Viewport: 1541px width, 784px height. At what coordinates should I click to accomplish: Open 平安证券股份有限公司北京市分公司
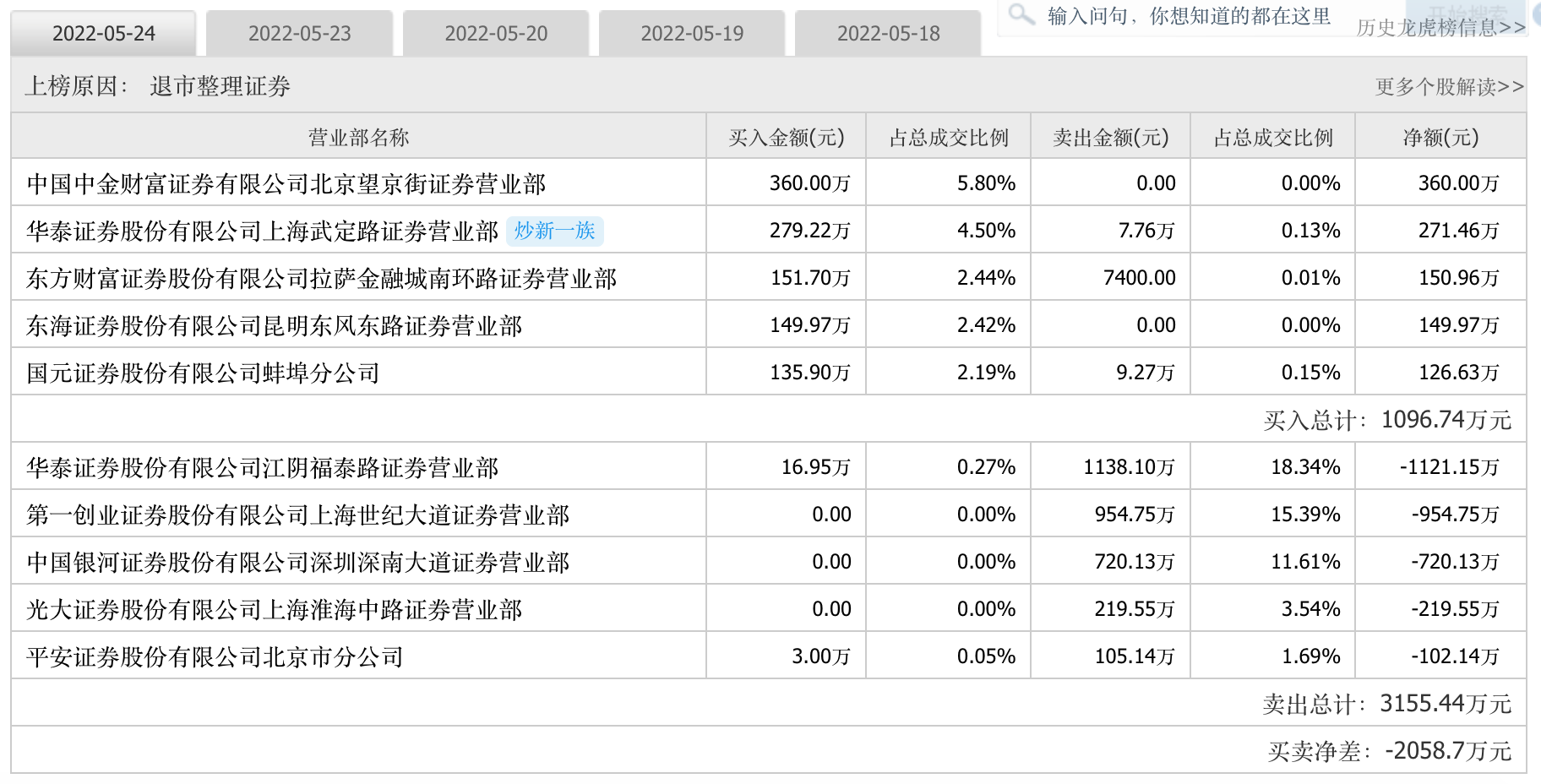point(215,656)
